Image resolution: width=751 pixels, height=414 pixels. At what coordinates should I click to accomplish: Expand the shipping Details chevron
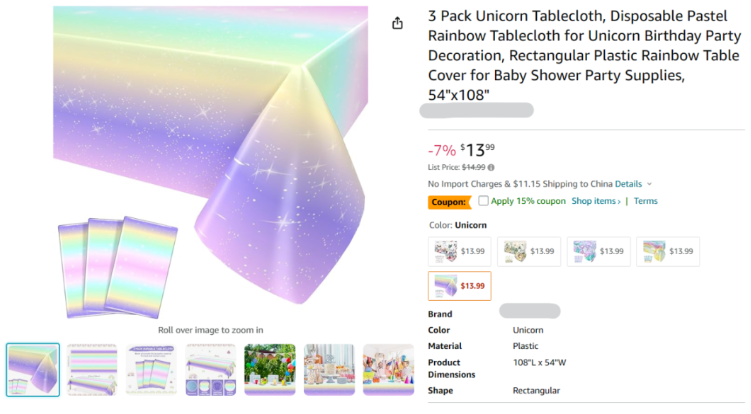click(649, 184)
